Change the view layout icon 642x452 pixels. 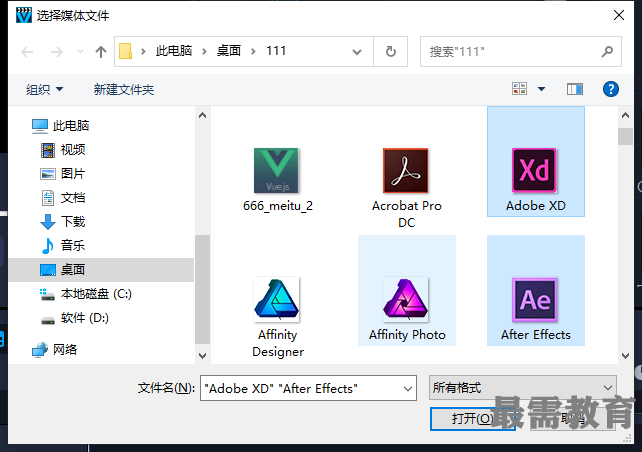tap(520, 89)
